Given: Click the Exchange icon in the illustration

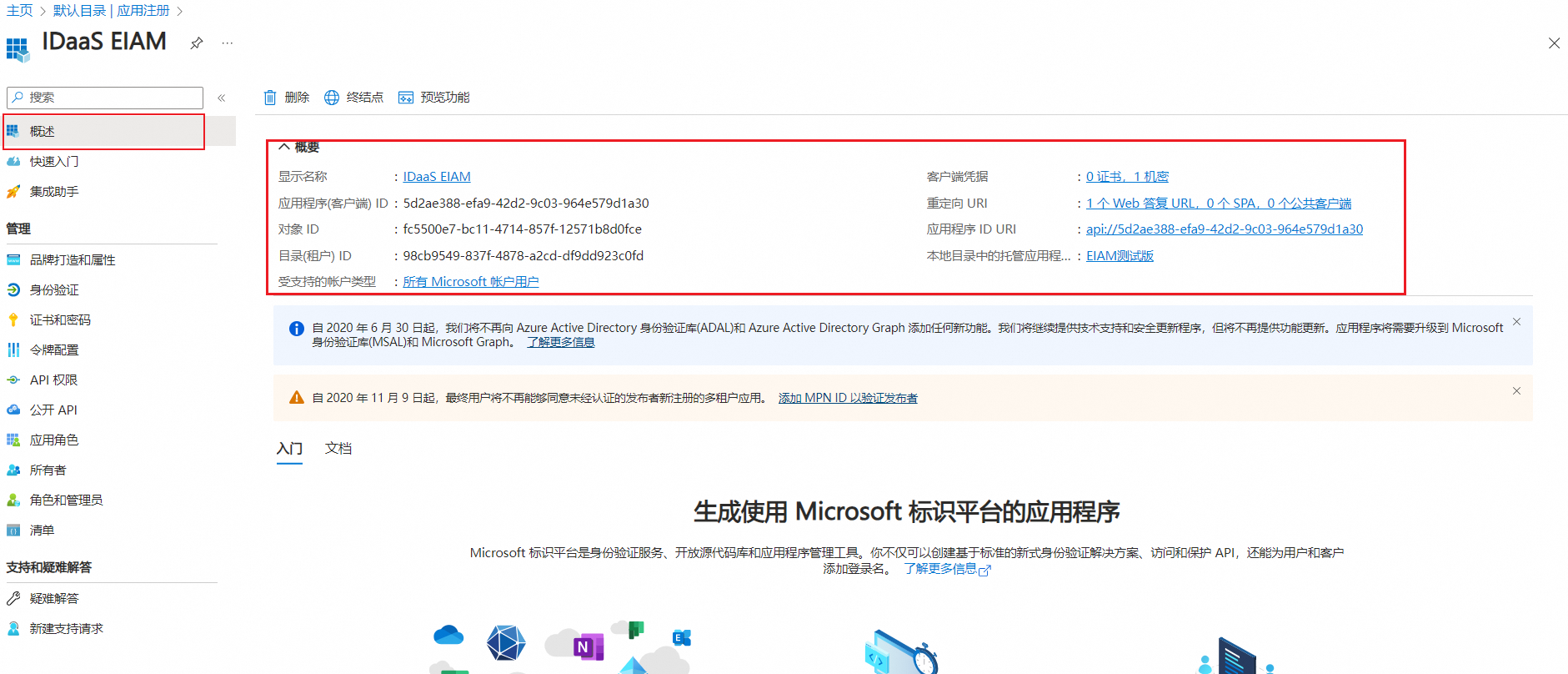Looking at the screenshot, I should (x=681, y=637).
